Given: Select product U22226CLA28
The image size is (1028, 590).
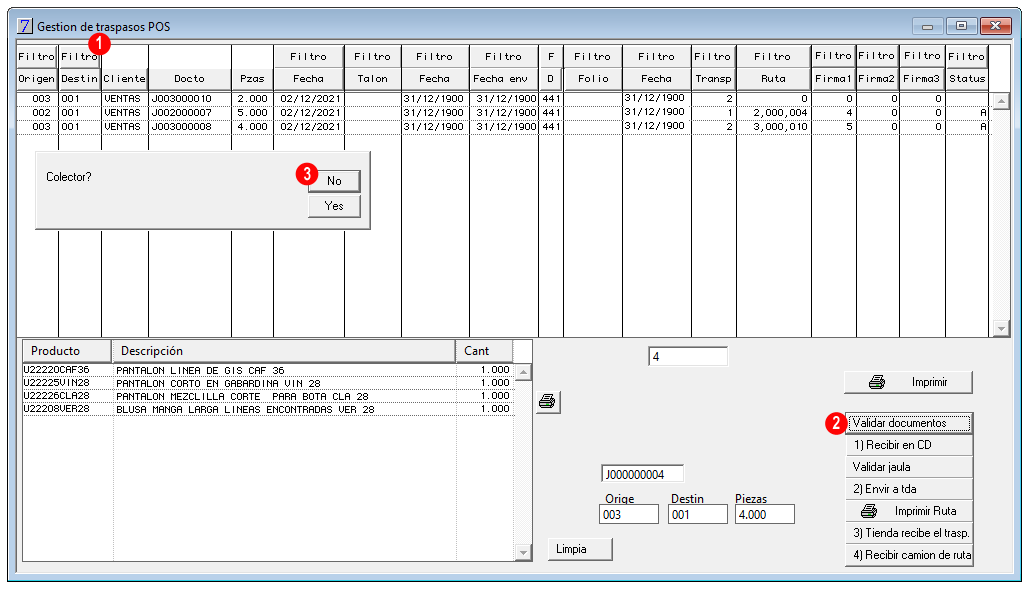Looking at the screenshot, I should [268, 396].
